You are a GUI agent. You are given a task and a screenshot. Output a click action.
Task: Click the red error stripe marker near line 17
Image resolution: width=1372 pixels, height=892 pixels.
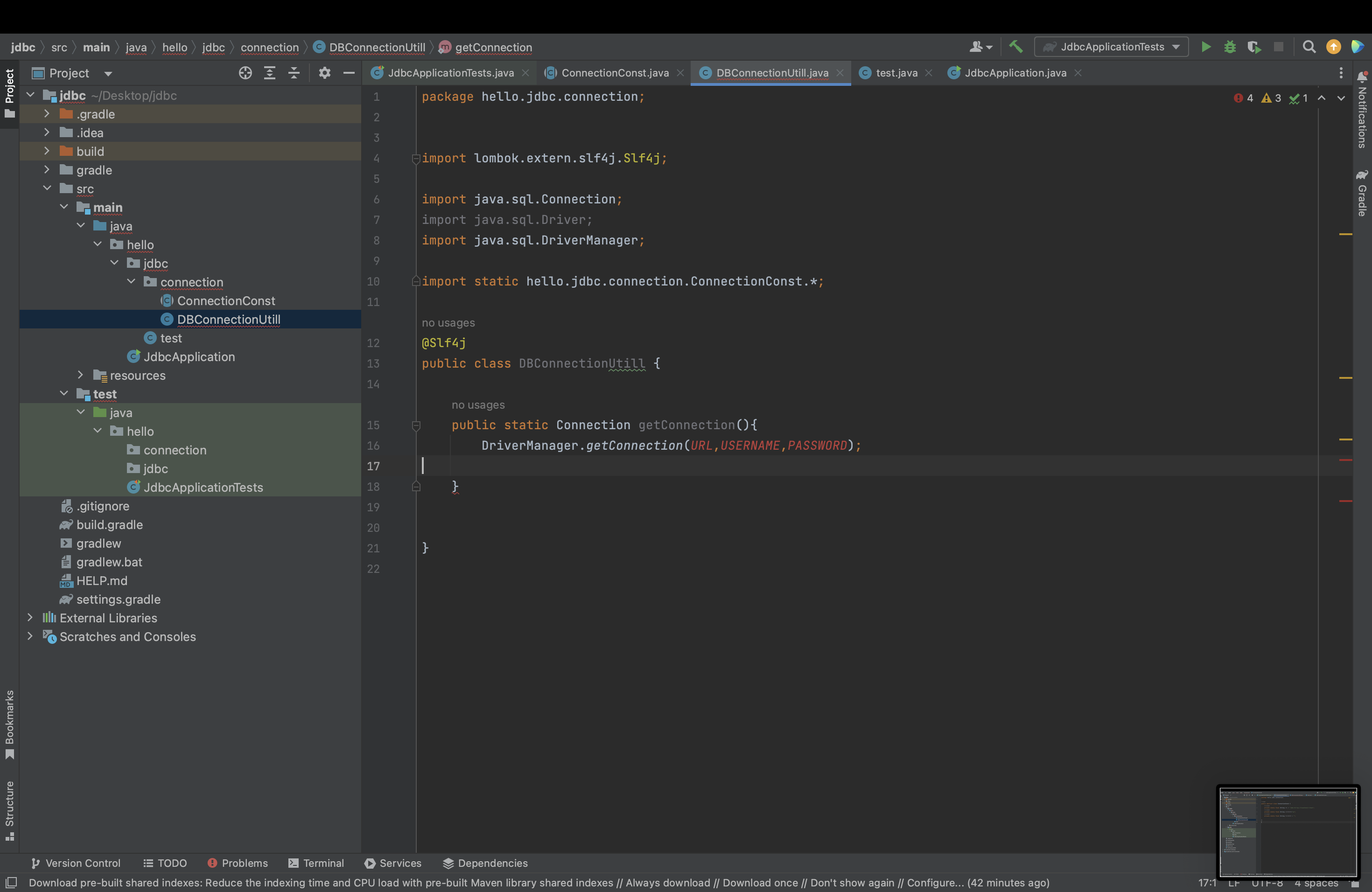pos(1345,460)
